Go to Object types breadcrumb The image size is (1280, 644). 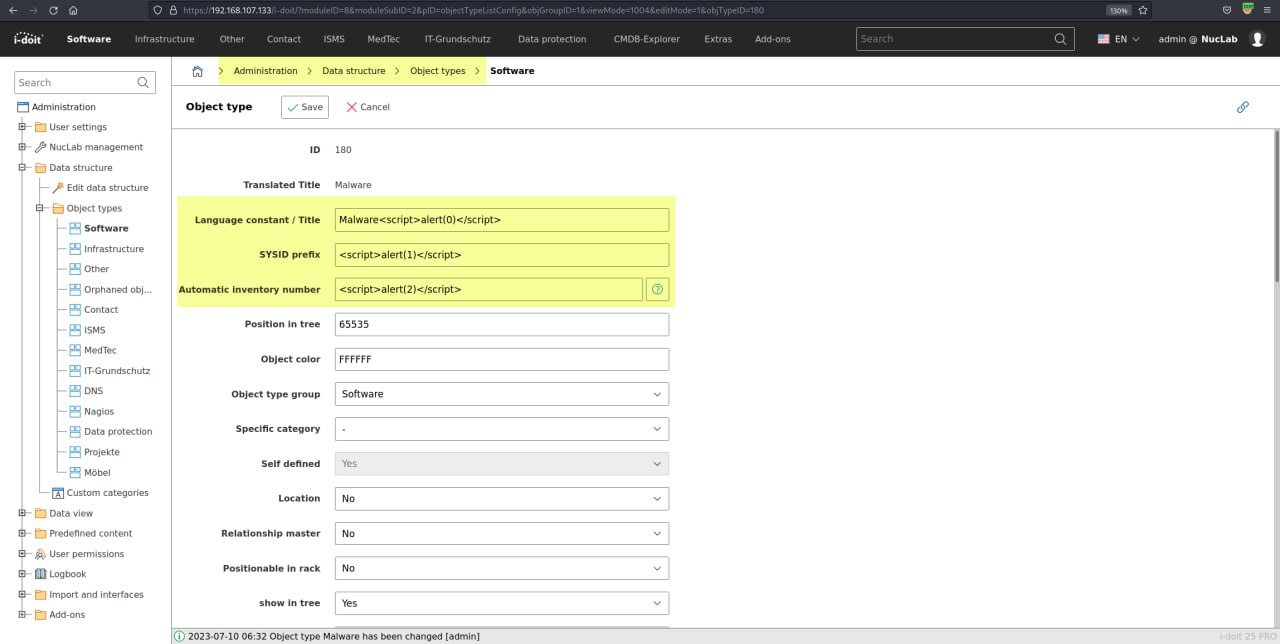coord(438,71)
